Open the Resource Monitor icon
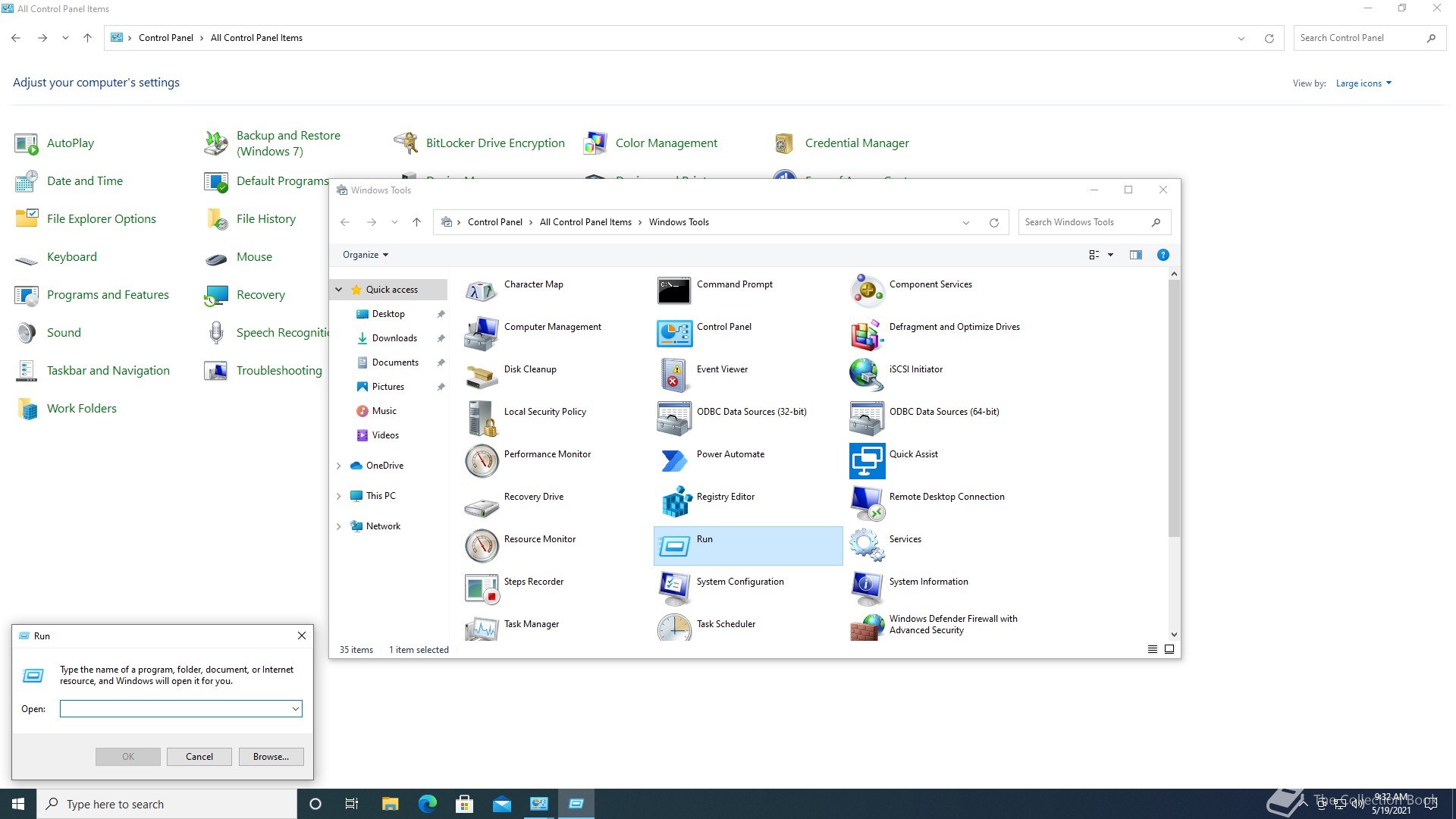Image resolution: width=1456 pixels, height=819 pixels. click(482, 545)
